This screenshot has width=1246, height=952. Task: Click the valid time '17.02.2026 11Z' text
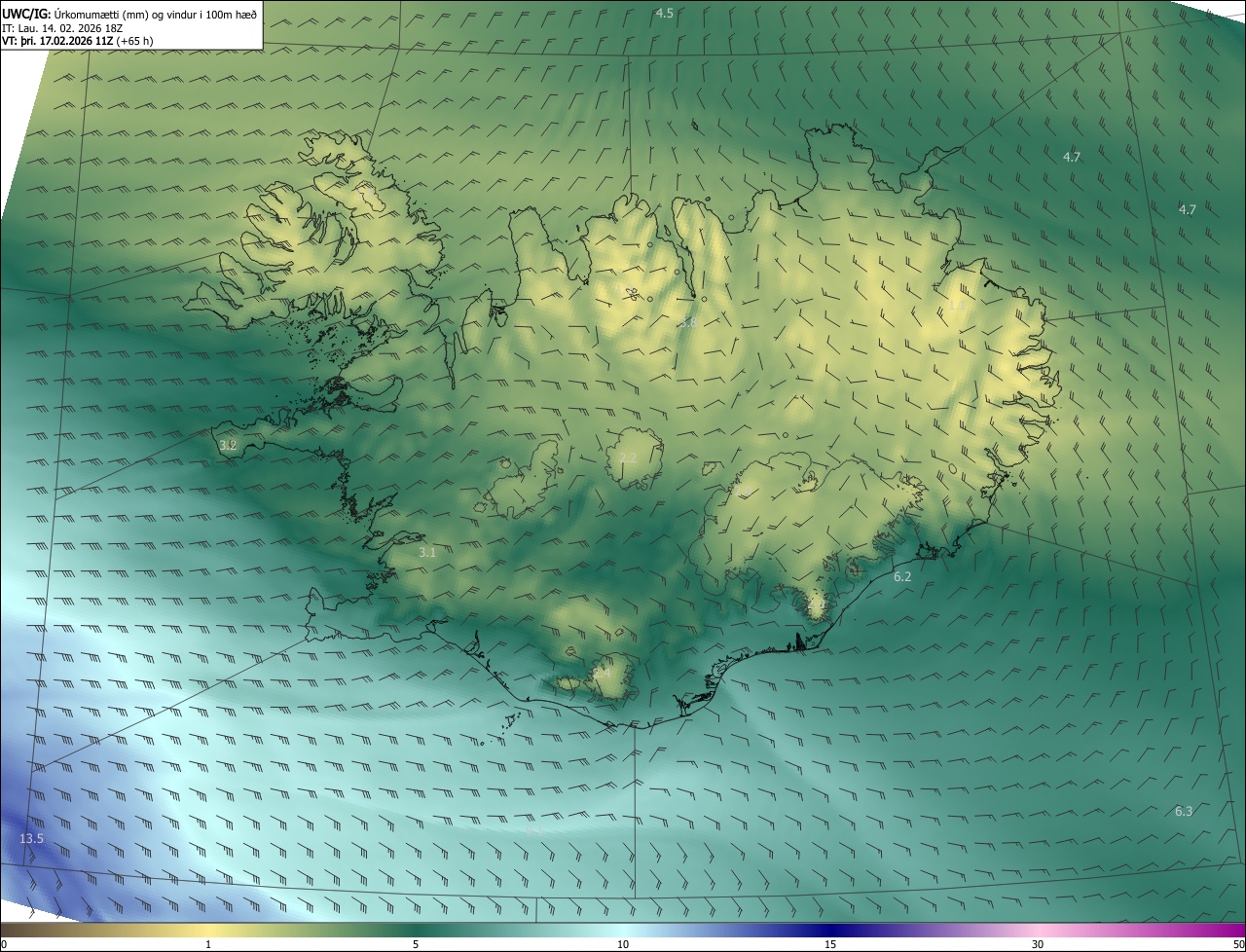pyautogui.click(x=77, y=41)
